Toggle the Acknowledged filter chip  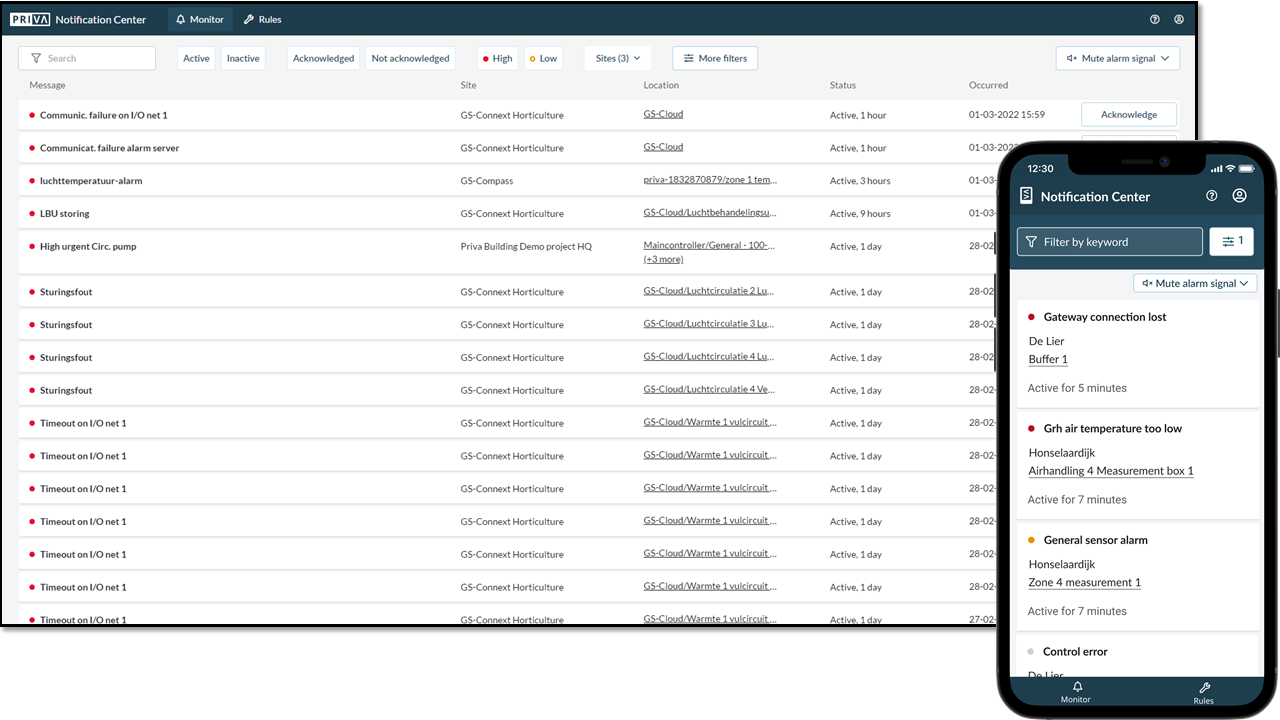[323, 58]
